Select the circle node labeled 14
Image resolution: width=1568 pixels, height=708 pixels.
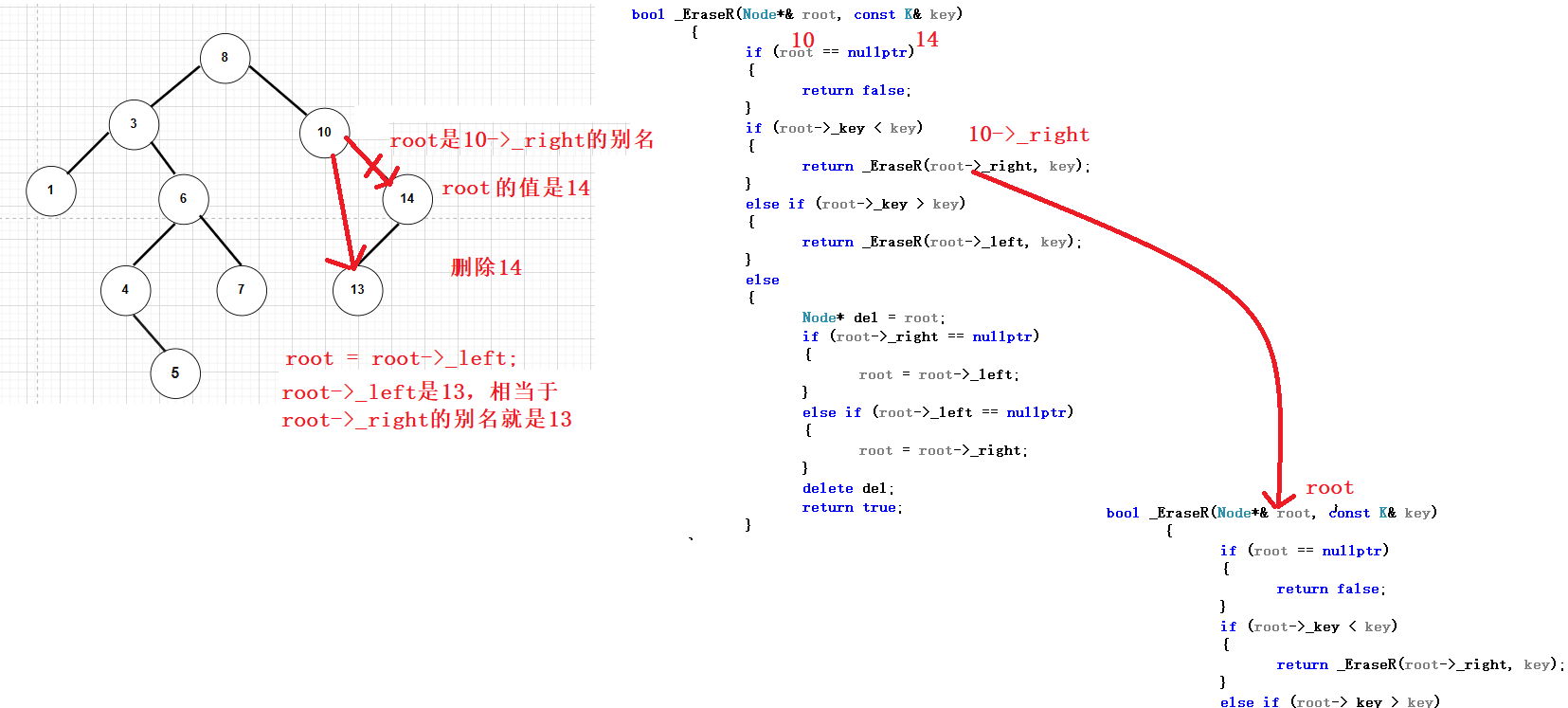click(407, 199)
